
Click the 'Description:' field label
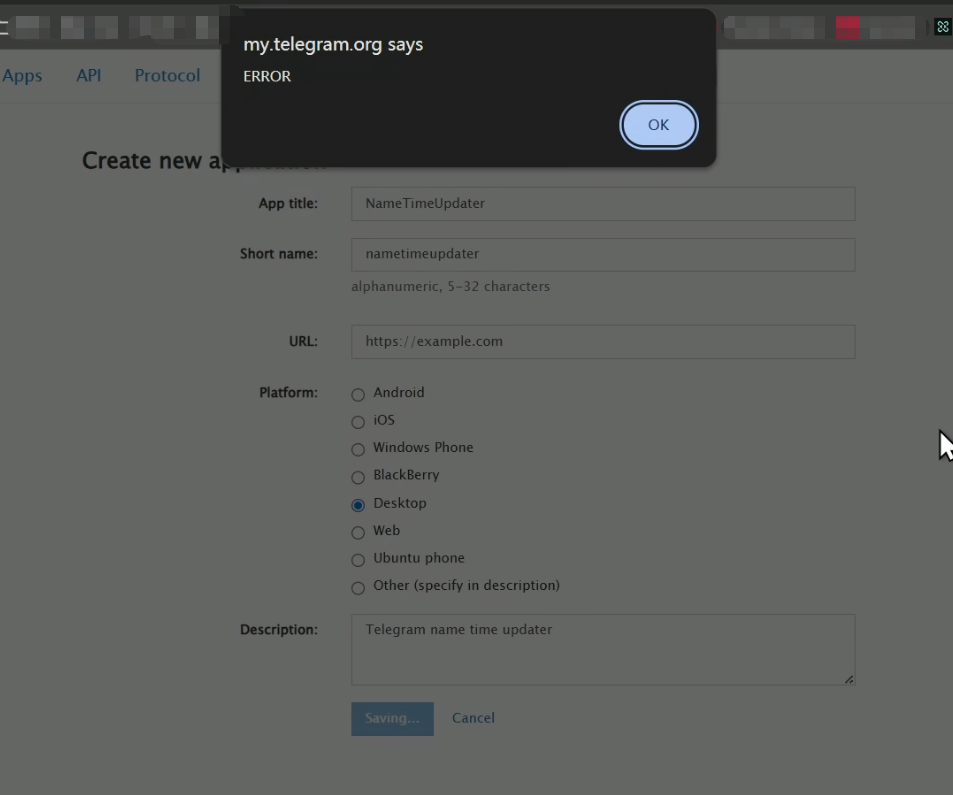[278, 630]
